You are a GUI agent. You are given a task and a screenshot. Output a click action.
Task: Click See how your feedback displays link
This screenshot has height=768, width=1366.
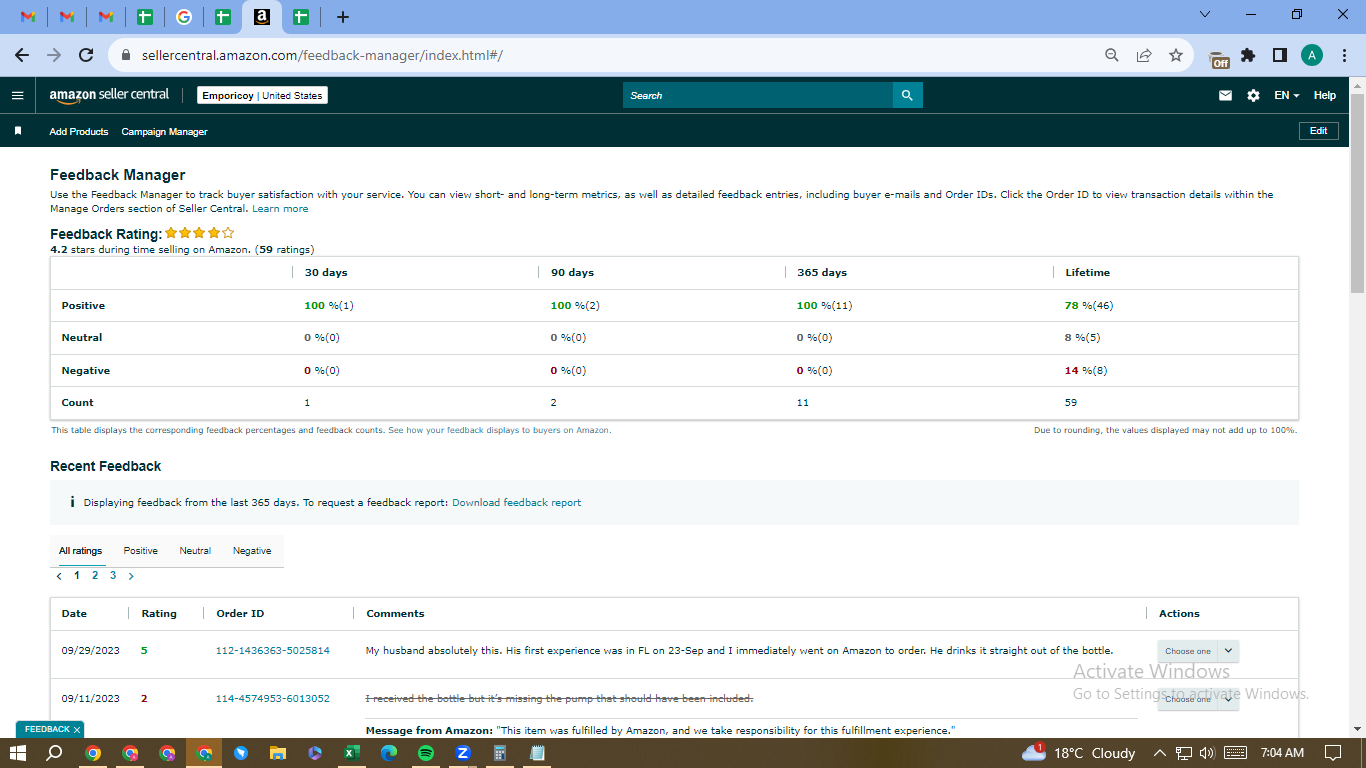pyautogui.click(x=499, y=430)
